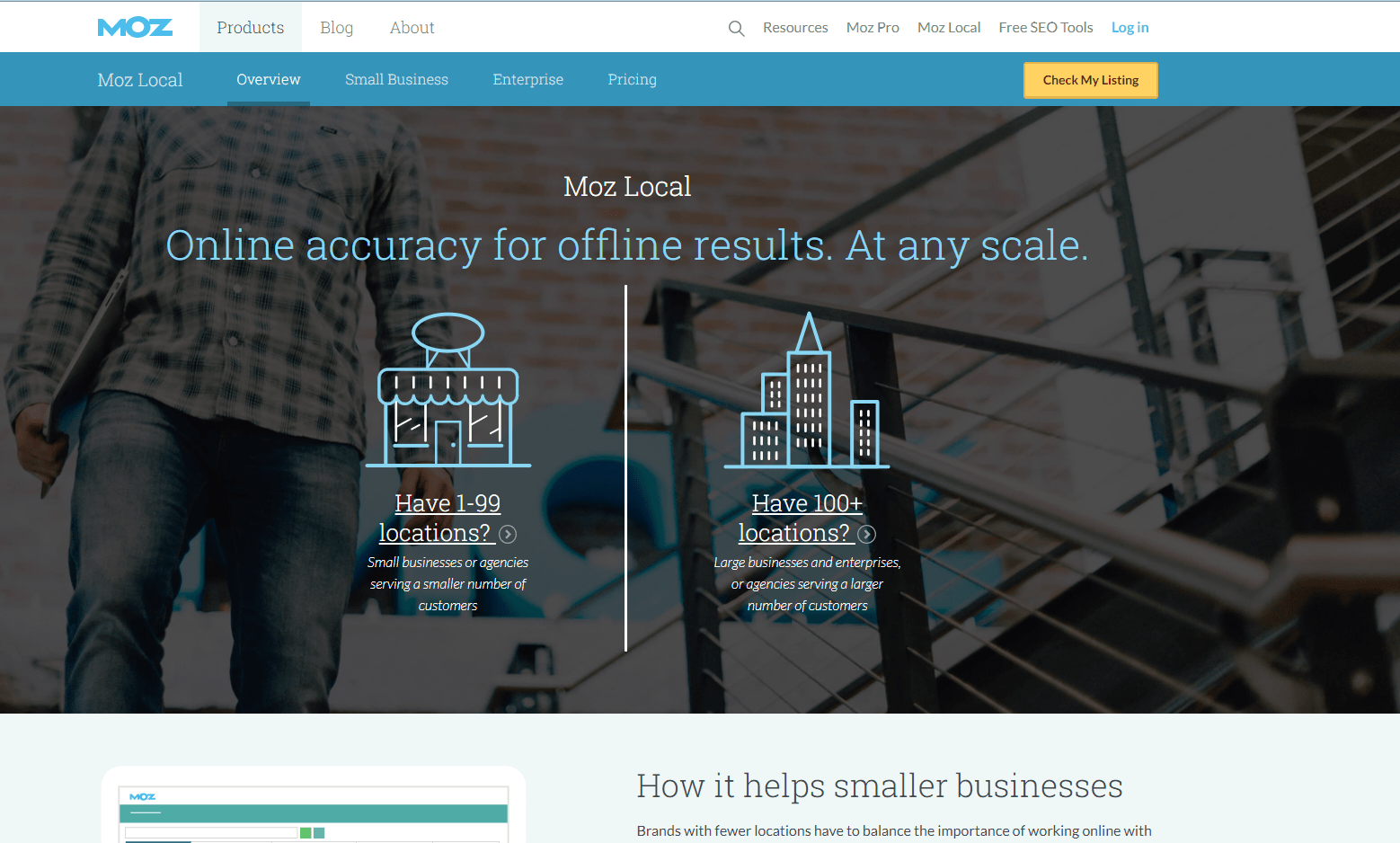
Task: Click arrow circle beside 100+ locations
Action: [866, 534]
